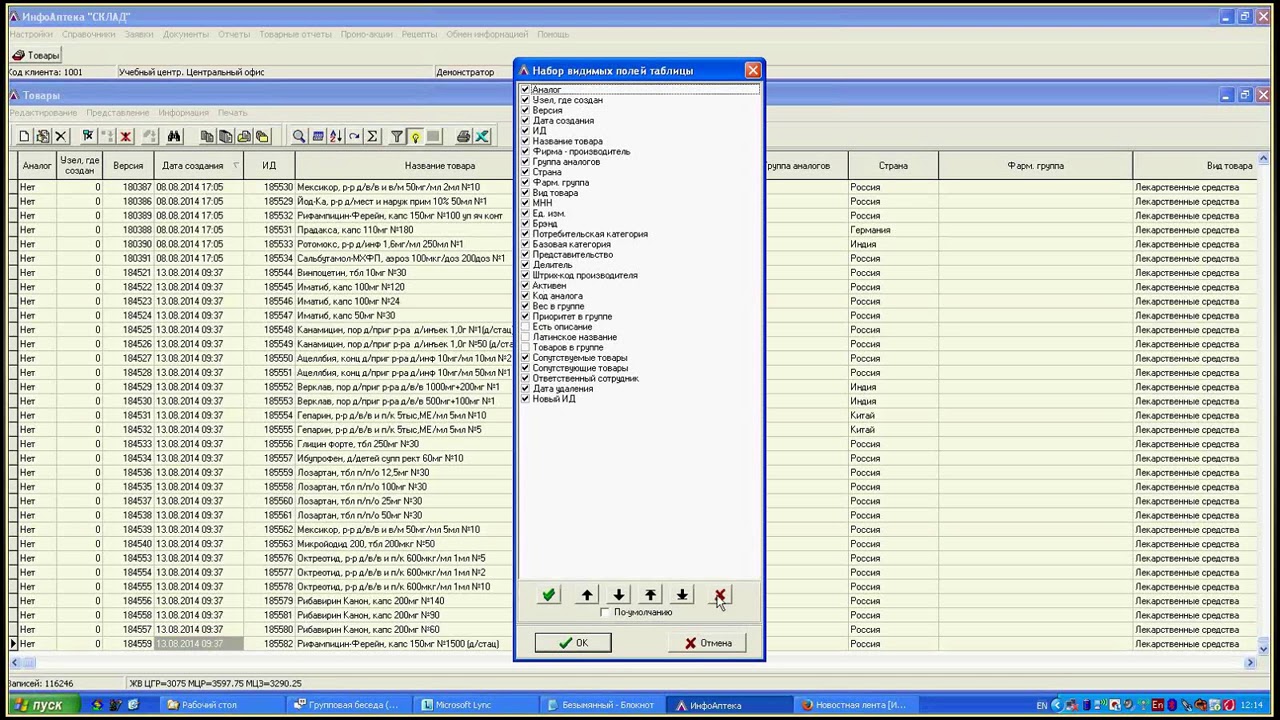The image size is (1280, 720).
Task: Enable the Есть описание checkbox
Action: coord(525,327)
